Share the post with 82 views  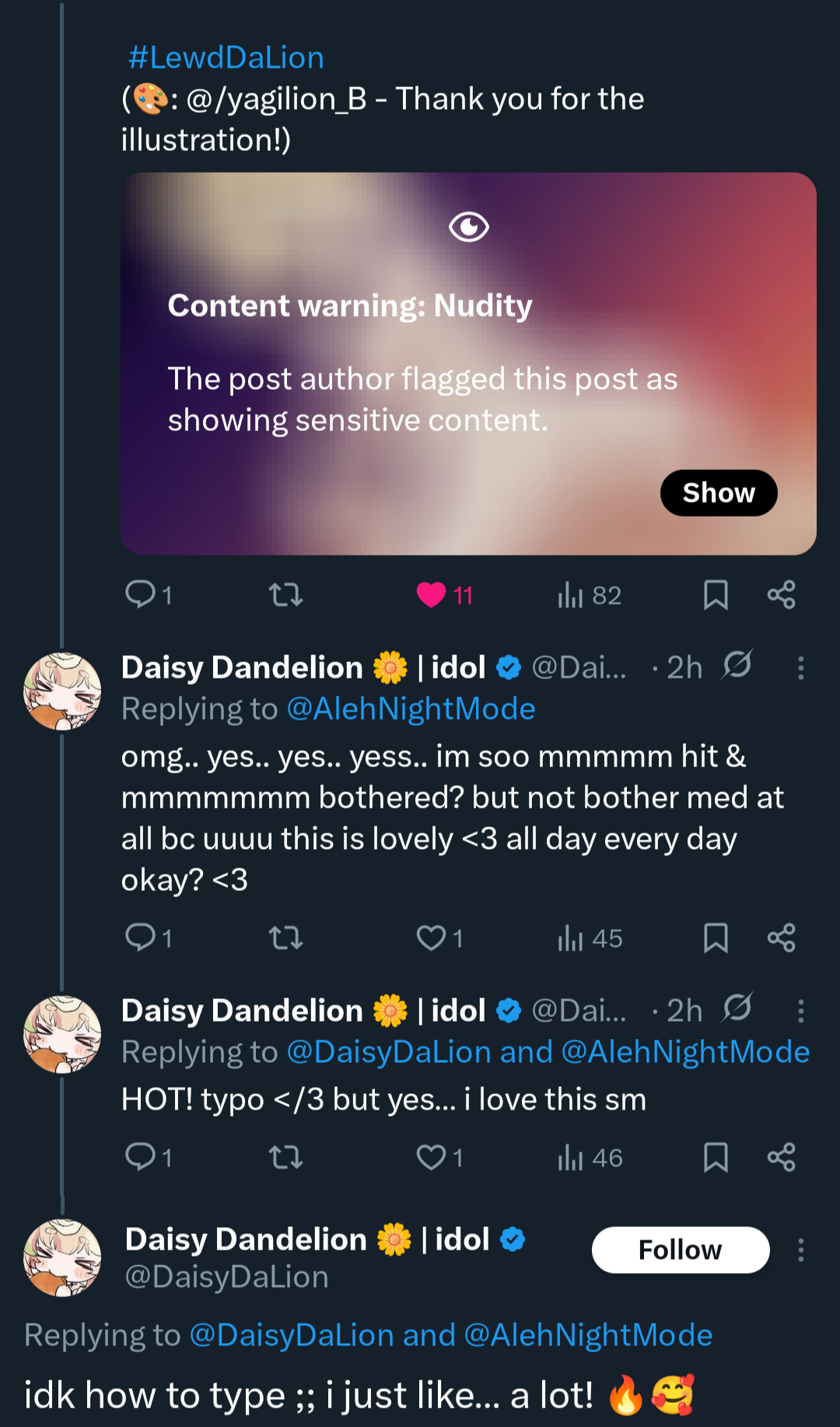click(x=781, y=595)
